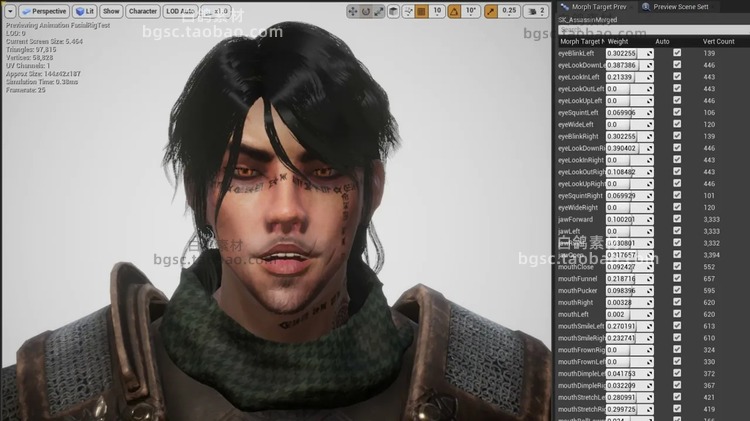Switch to Preview Scene Settings tab
Viewport: 750px width, 421px height.
click(681, 7)
